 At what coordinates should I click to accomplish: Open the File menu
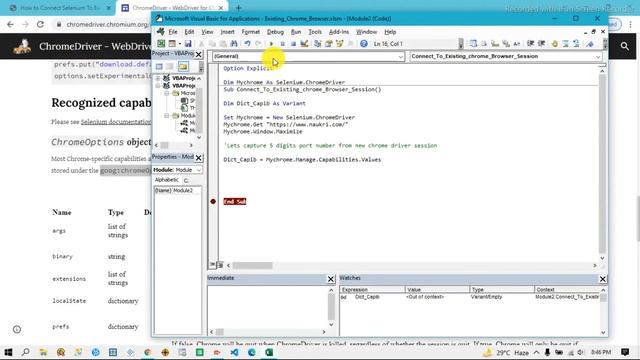pos(173,32)
